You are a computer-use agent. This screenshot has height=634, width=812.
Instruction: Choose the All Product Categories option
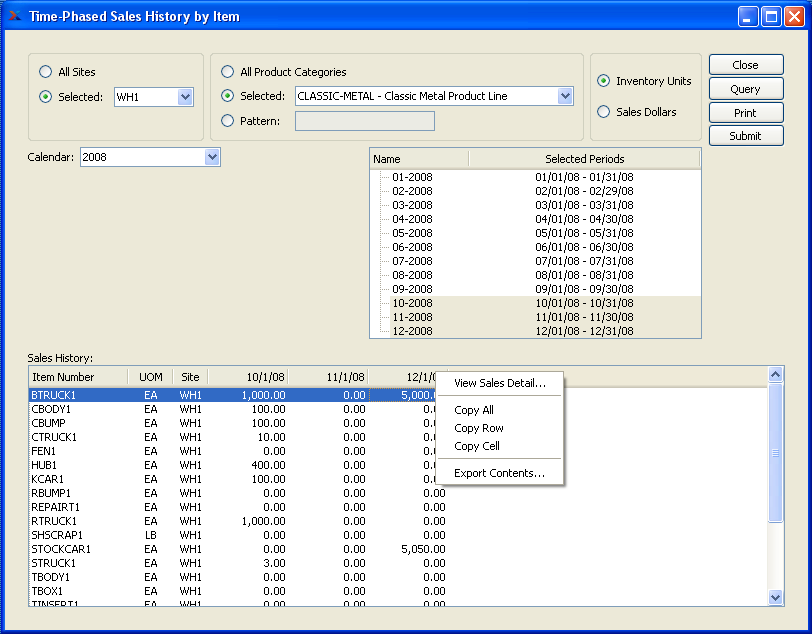coord(228,72)
